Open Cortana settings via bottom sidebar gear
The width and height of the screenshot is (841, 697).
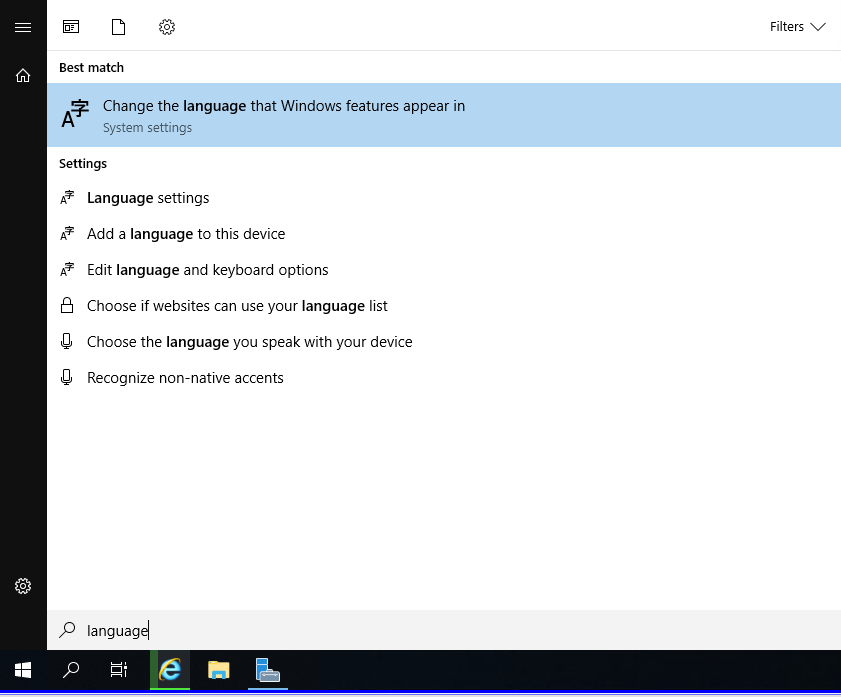[23, 586]
